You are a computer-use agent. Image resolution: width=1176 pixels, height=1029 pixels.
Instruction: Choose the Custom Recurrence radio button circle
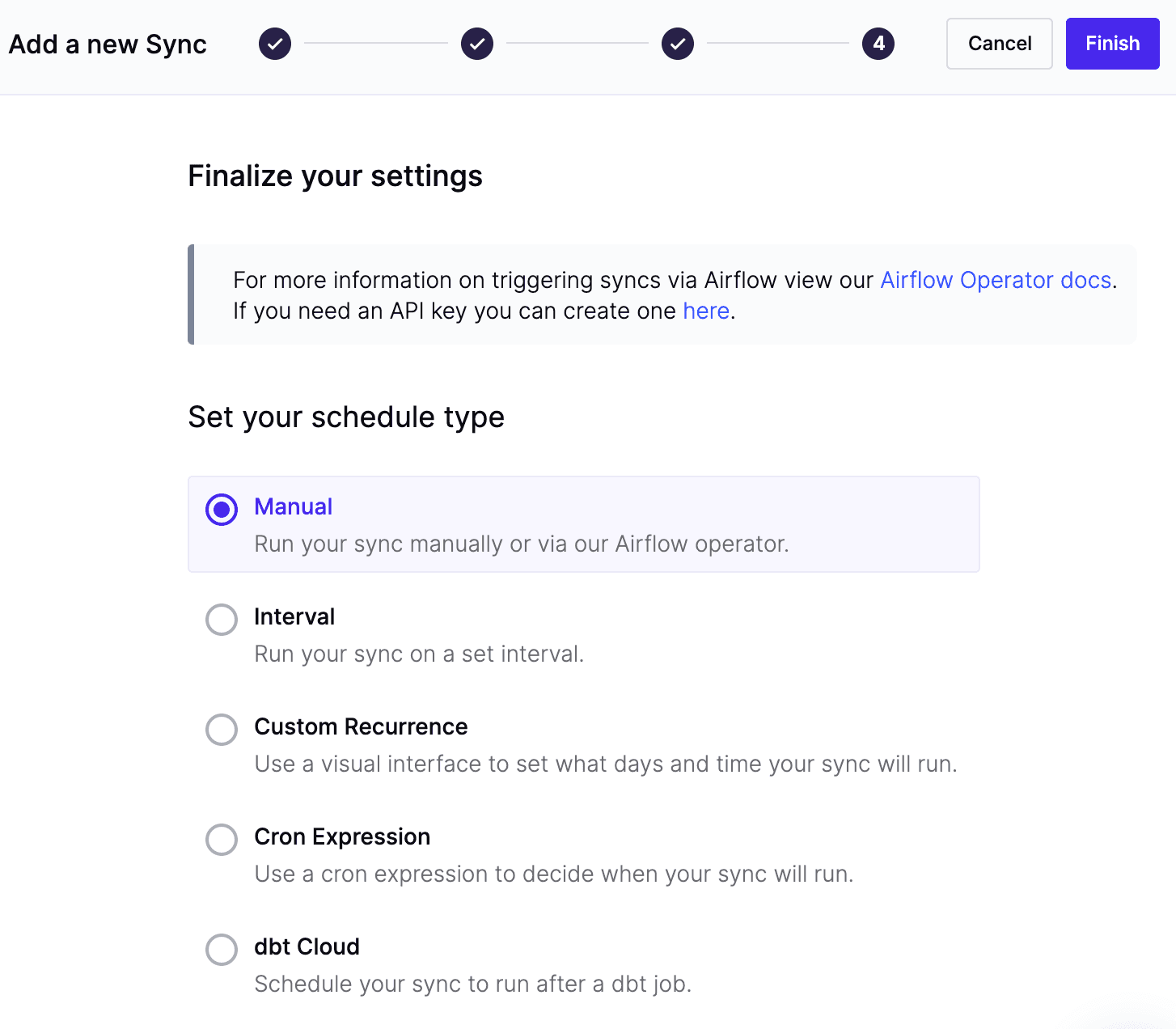[x=222, y=730]
